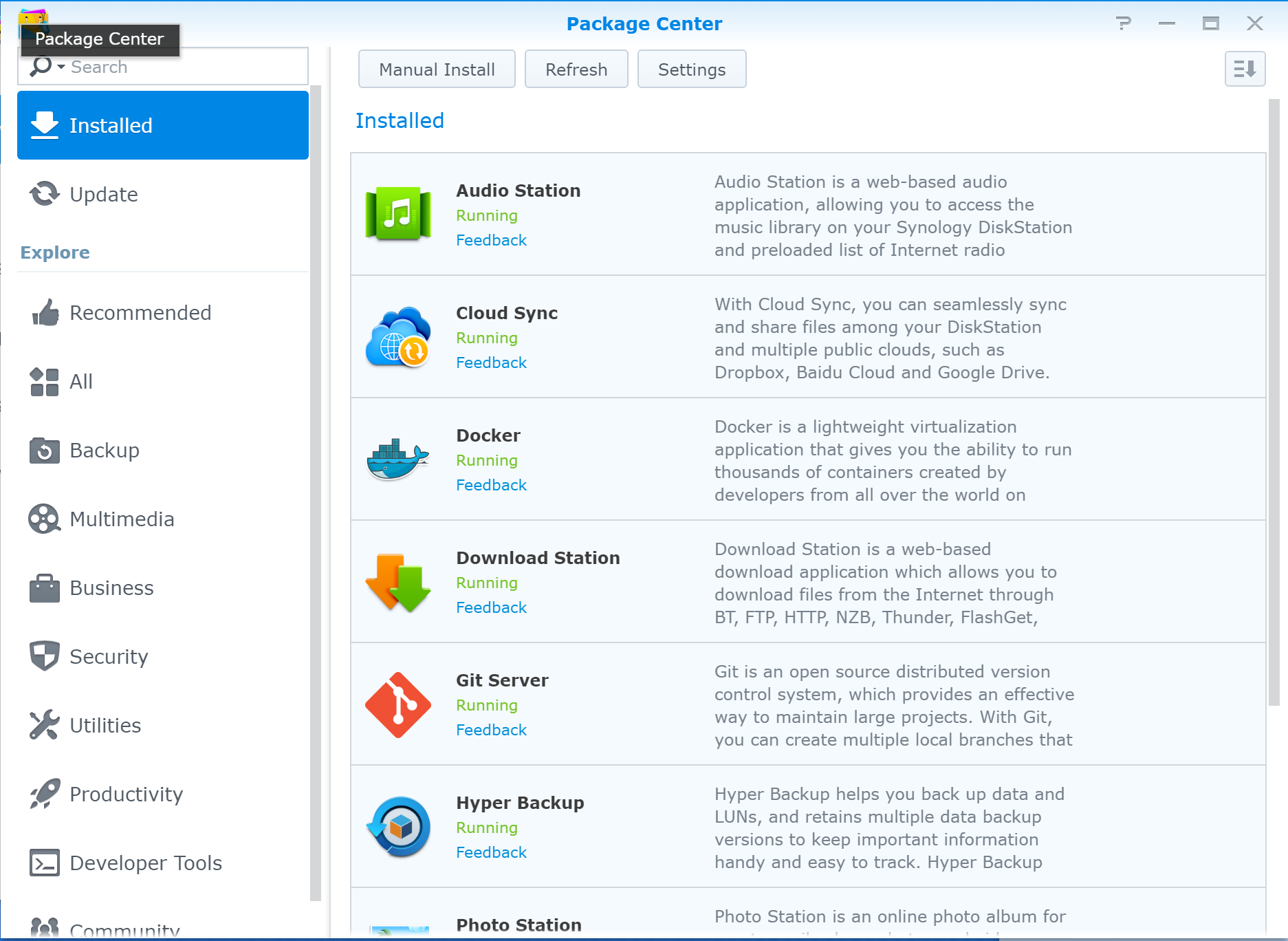Click the Download Station title
Viewport: 1288px width, 941px height.
[x=538, y=558]
